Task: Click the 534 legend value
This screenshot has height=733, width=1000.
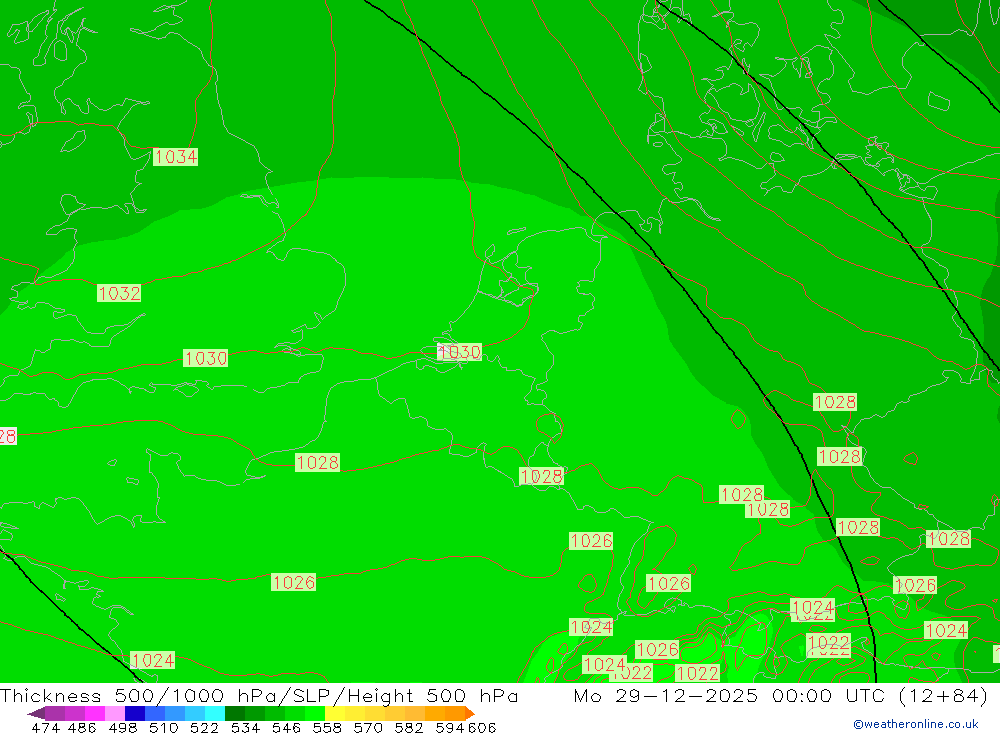Action: tap(245, 727)
